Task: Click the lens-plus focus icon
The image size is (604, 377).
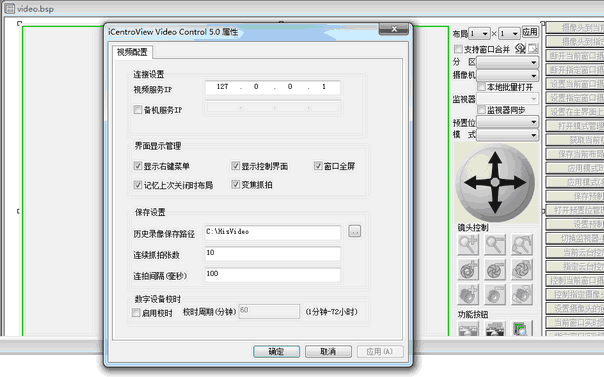Action: [x=468, y=295]
